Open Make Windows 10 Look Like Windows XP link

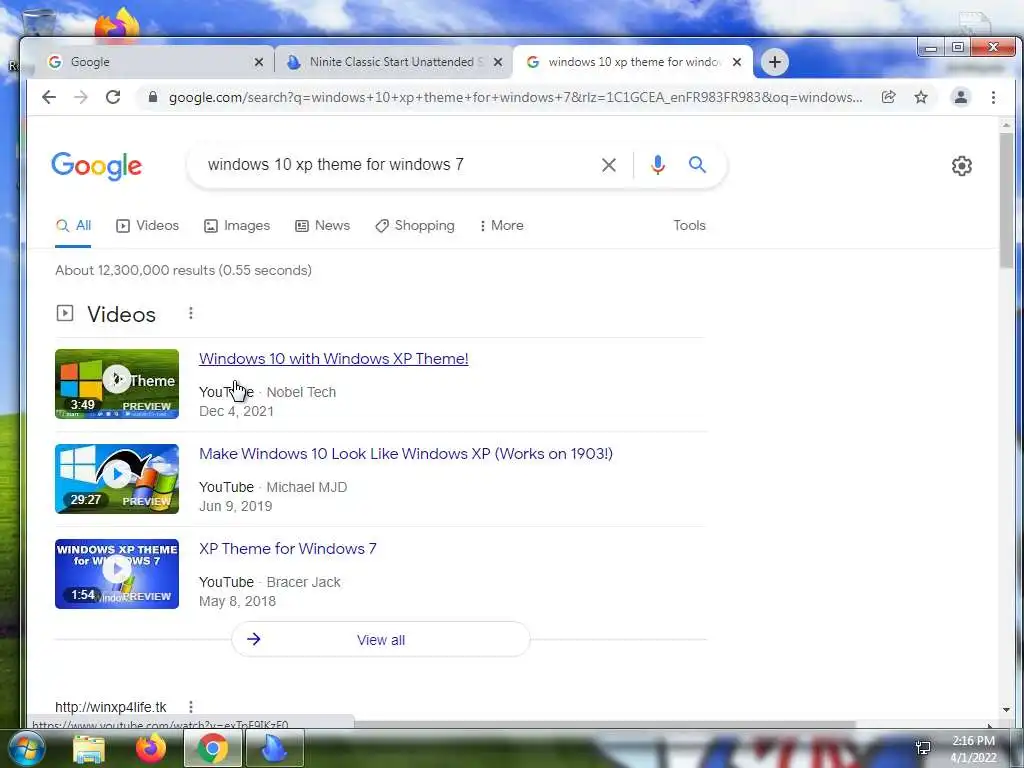(x=406, y=453)
